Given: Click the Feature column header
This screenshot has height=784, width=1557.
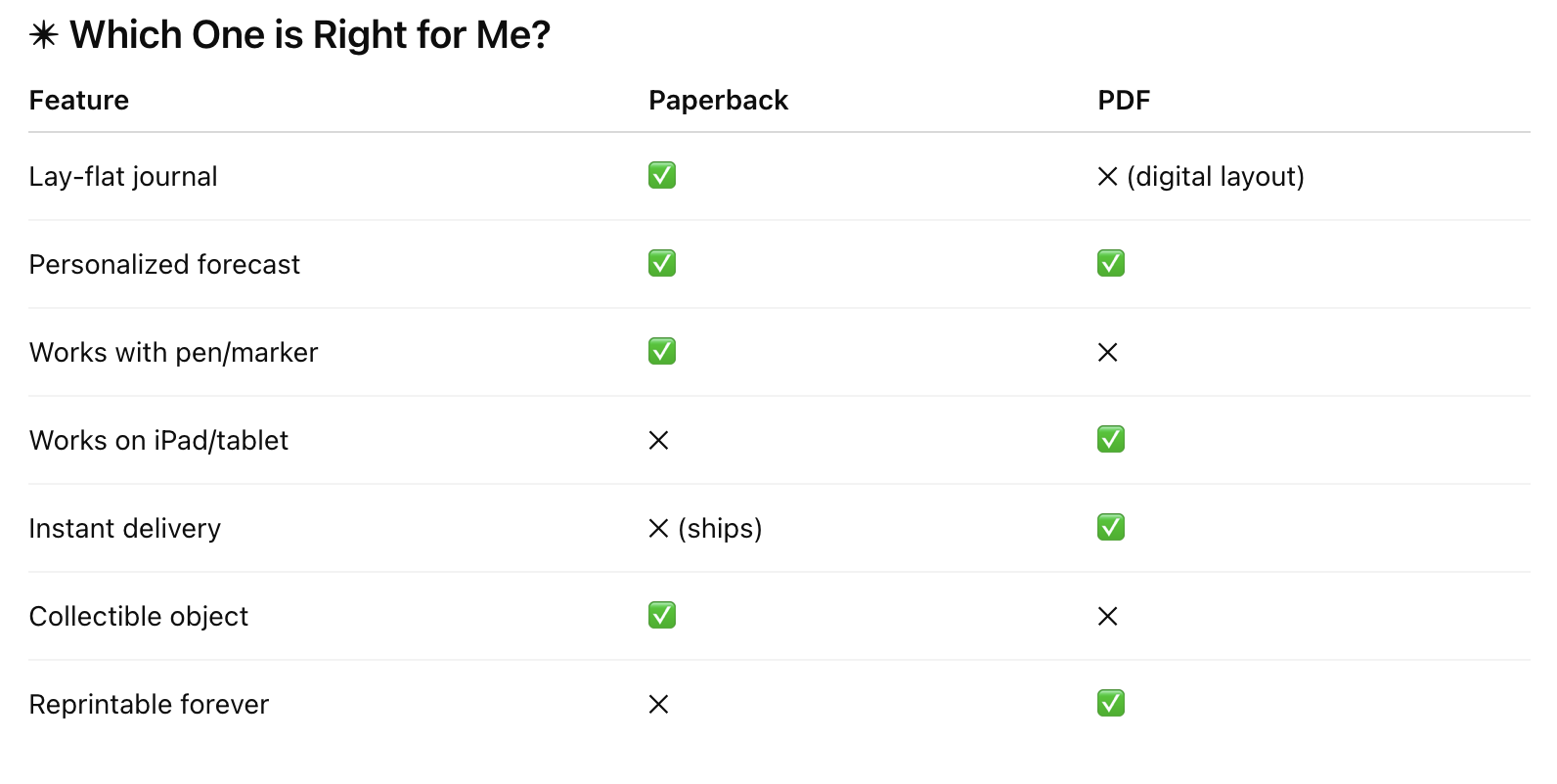Looking at the screenshot, I should pyautogui.click(x=79, y=101).
